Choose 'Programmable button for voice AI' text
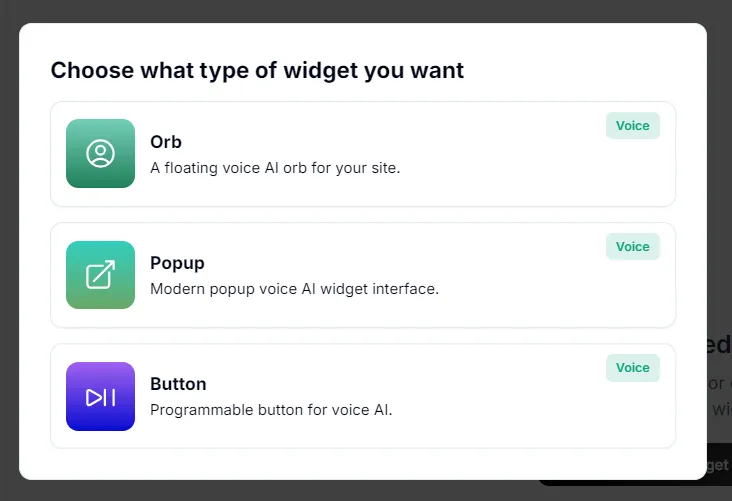Viewport: 732px width, 501px height. pos(271,409)
